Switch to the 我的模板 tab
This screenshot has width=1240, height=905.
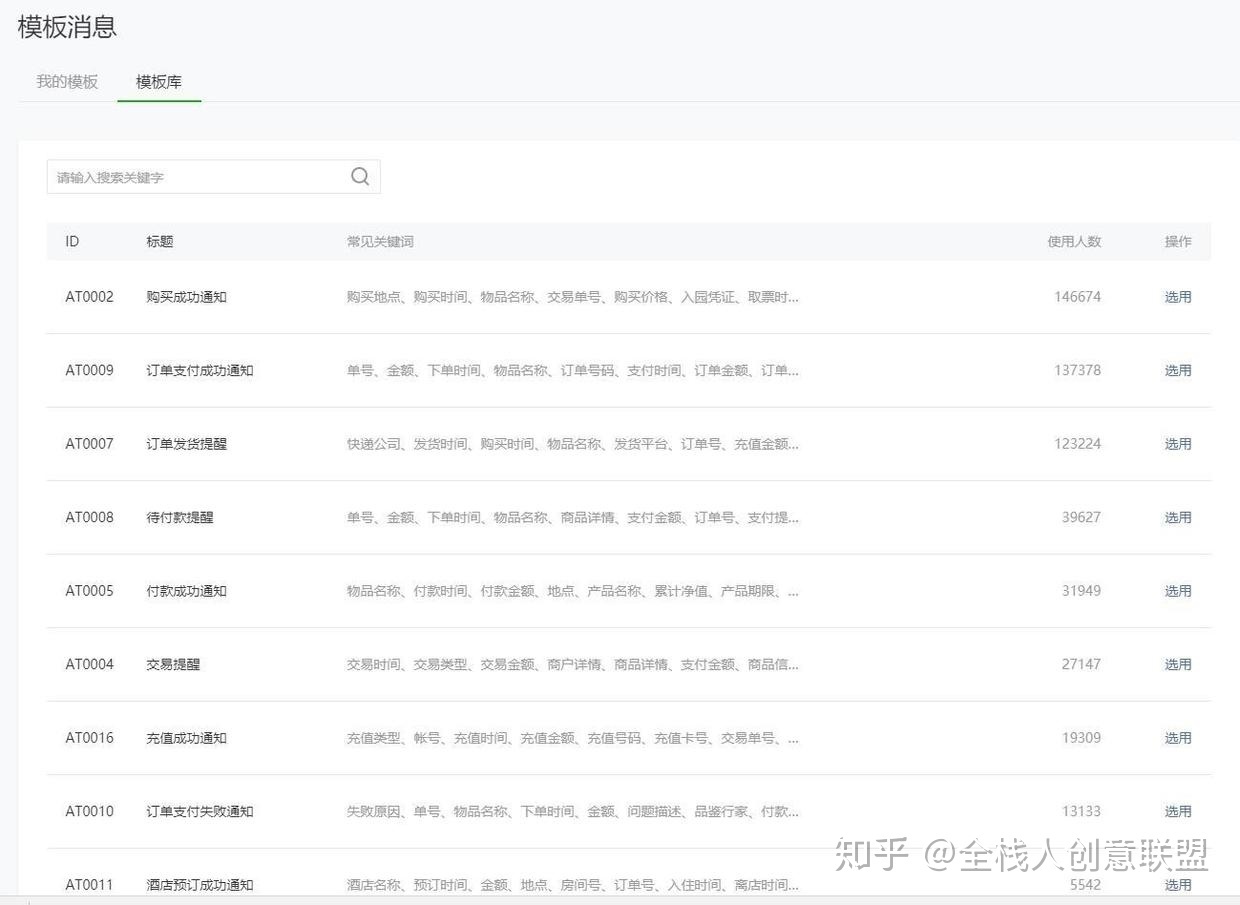click(67, 82)
